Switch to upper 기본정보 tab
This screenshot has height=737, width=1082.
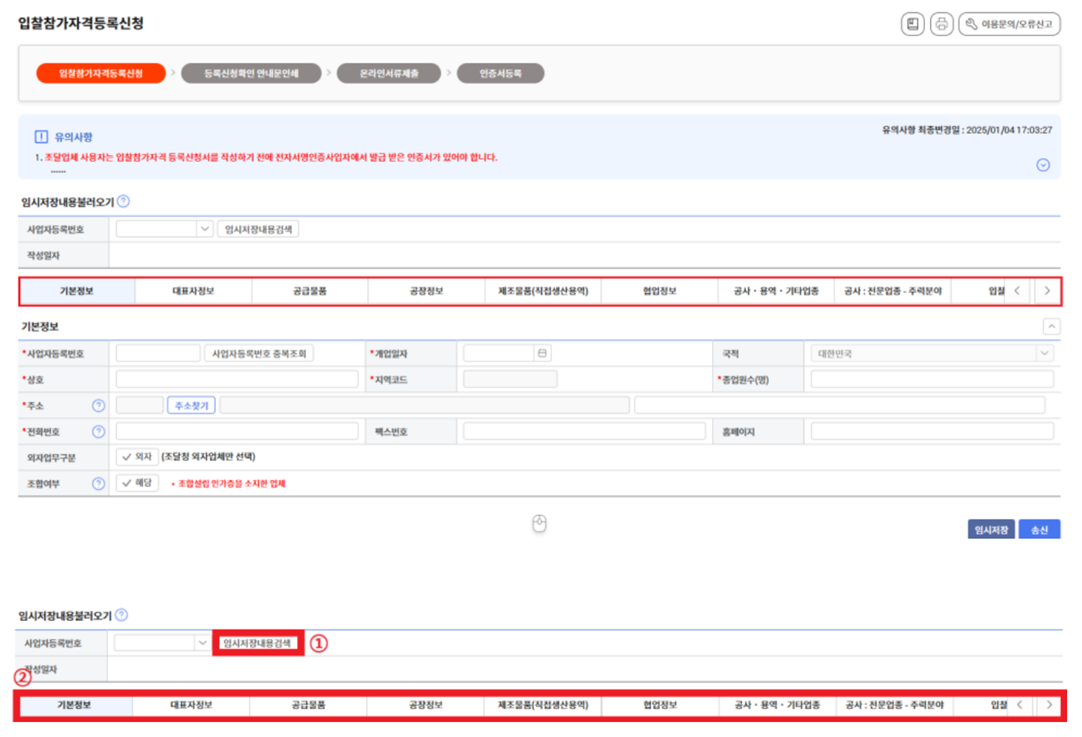(x=77, y=291)
